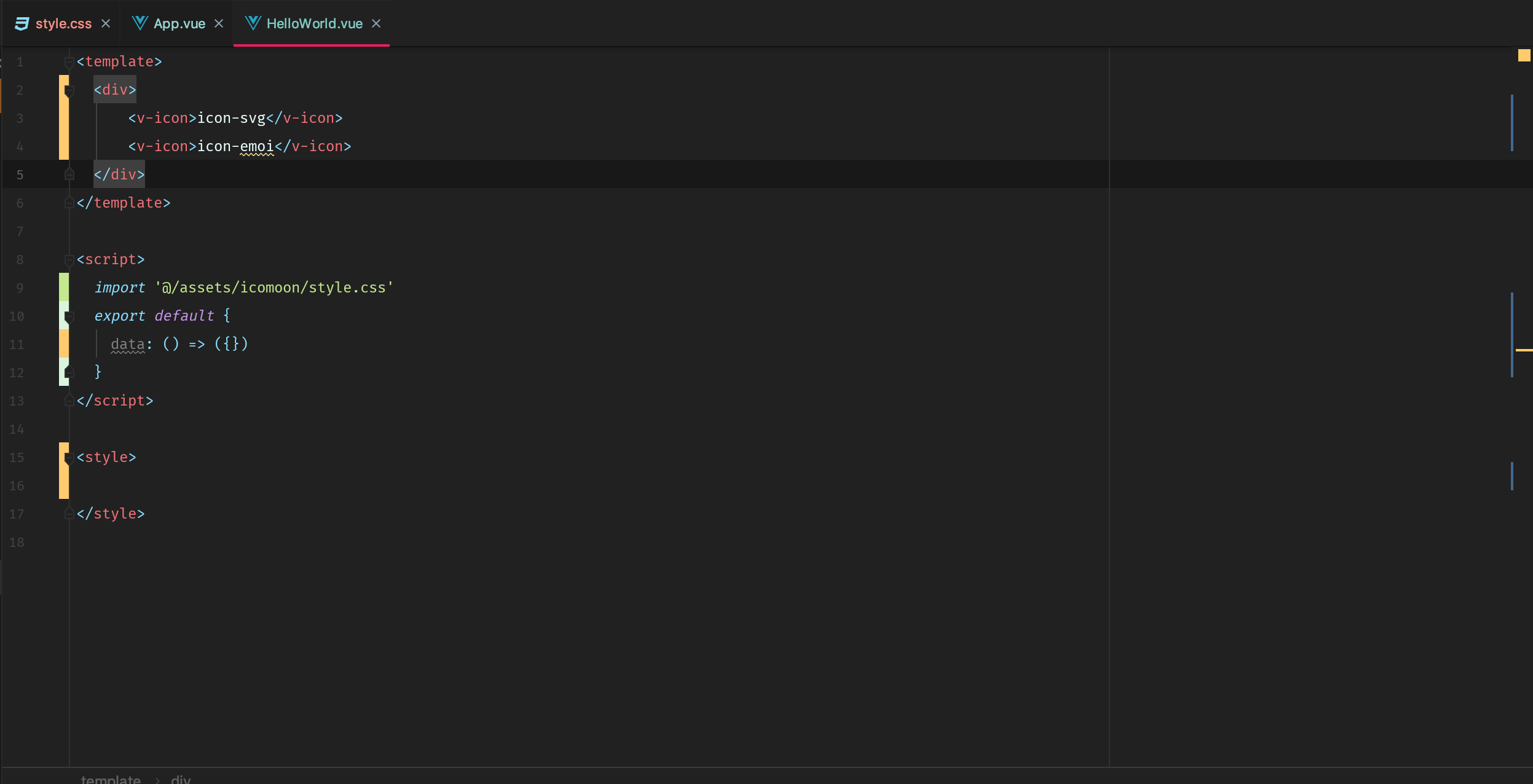This screenshot has height=784, width=1533.
Task: Fold the export default block at line 10
Action: pos(69,316)
